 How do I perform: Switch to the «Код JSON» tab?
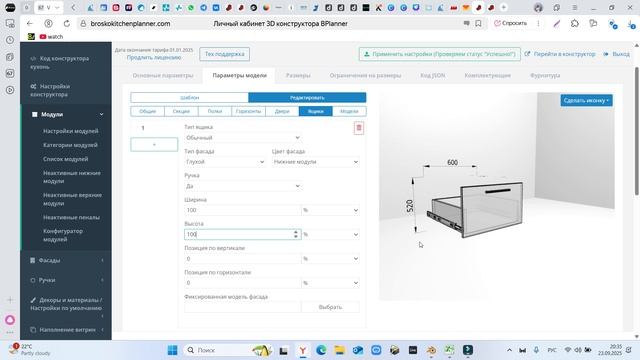pyautogui.click(x=433, y=76)
